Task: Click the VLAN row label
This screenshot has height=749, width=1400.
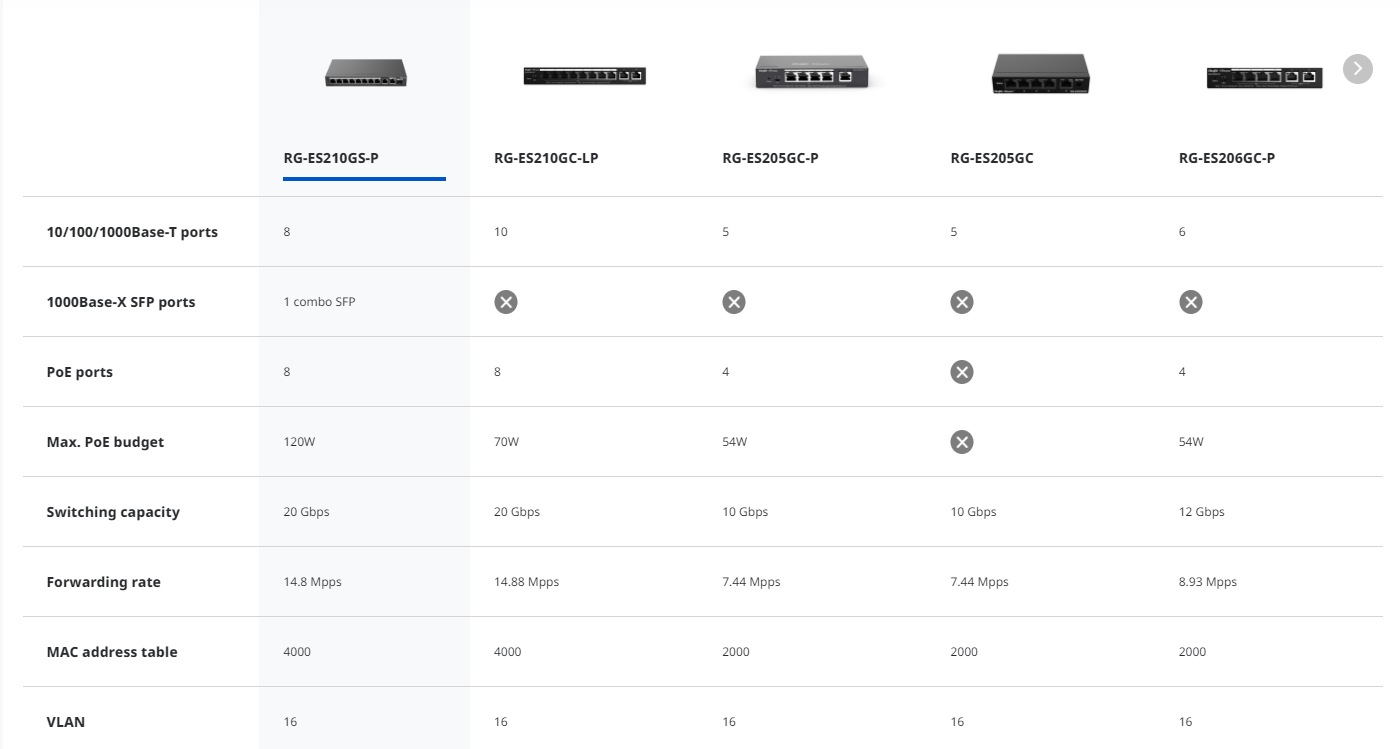Action: (x=66, y=722)
